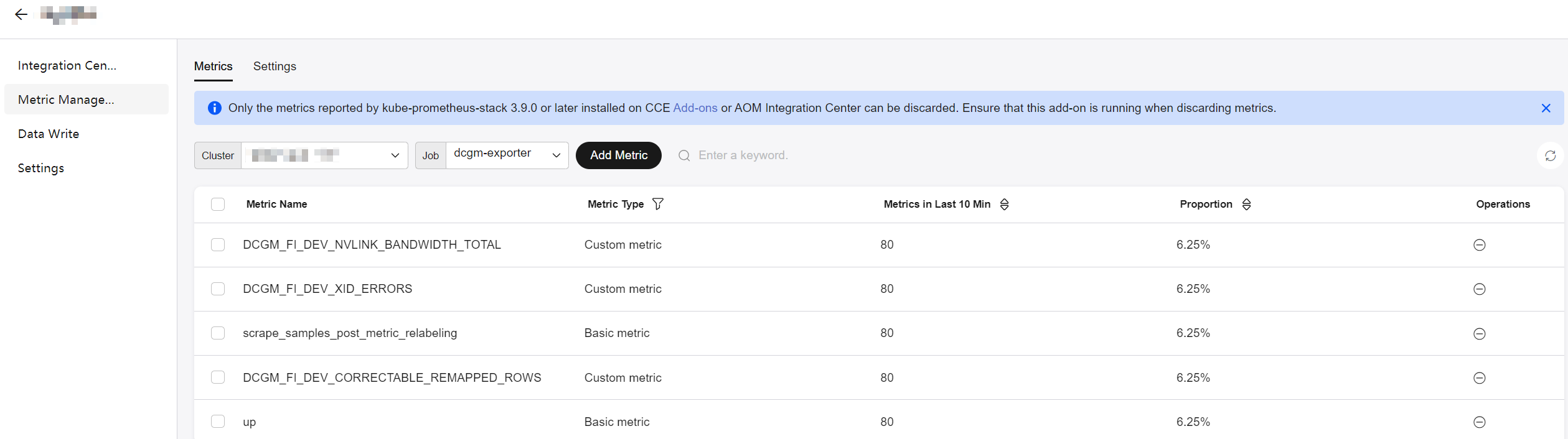Click the Metric Name column header
Viewport: 1568px width, 439px height.
click(x=276, y=204)
